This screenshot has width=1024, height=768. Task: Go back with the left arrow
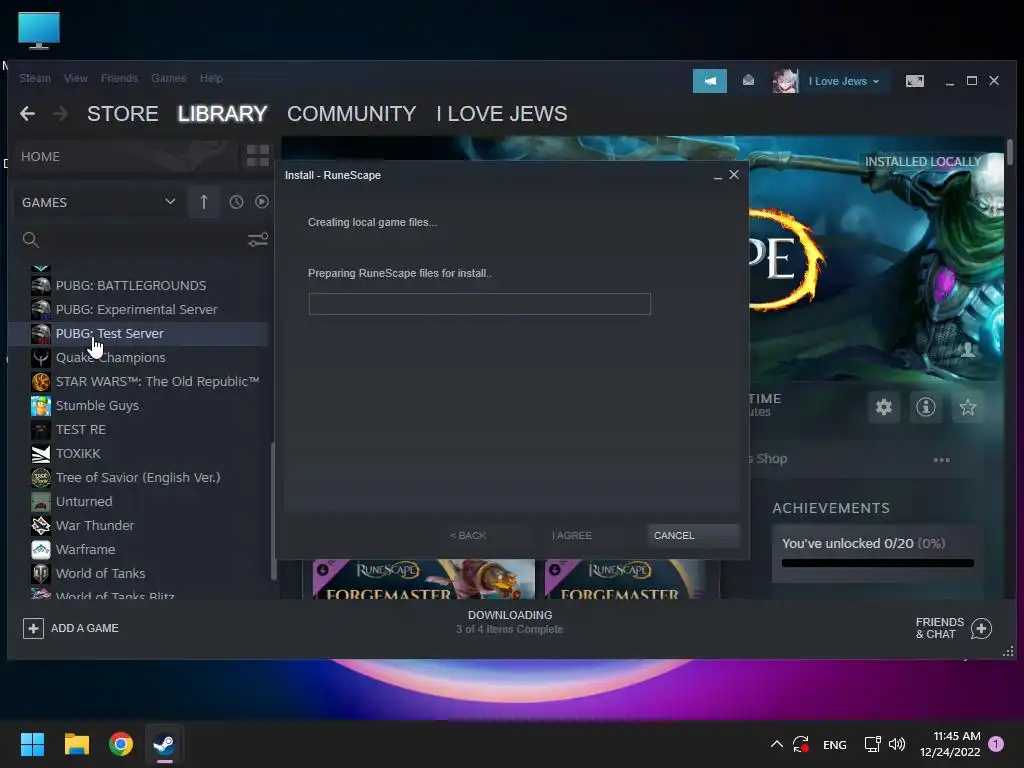pyautogui.click(x=27, y=114)
